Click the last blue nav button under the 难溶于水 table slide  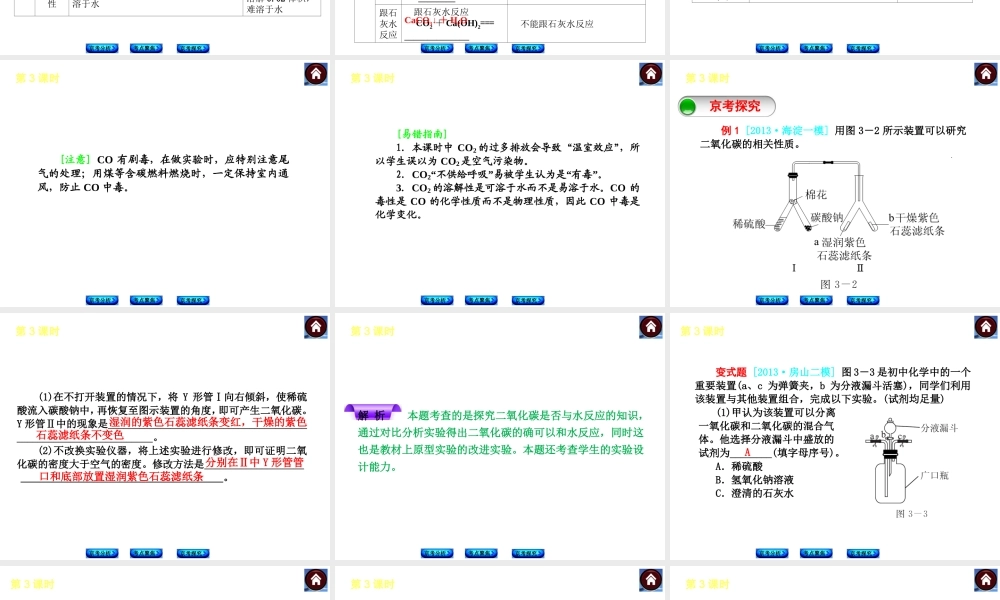pyautogui.click(x=193, y=48)
